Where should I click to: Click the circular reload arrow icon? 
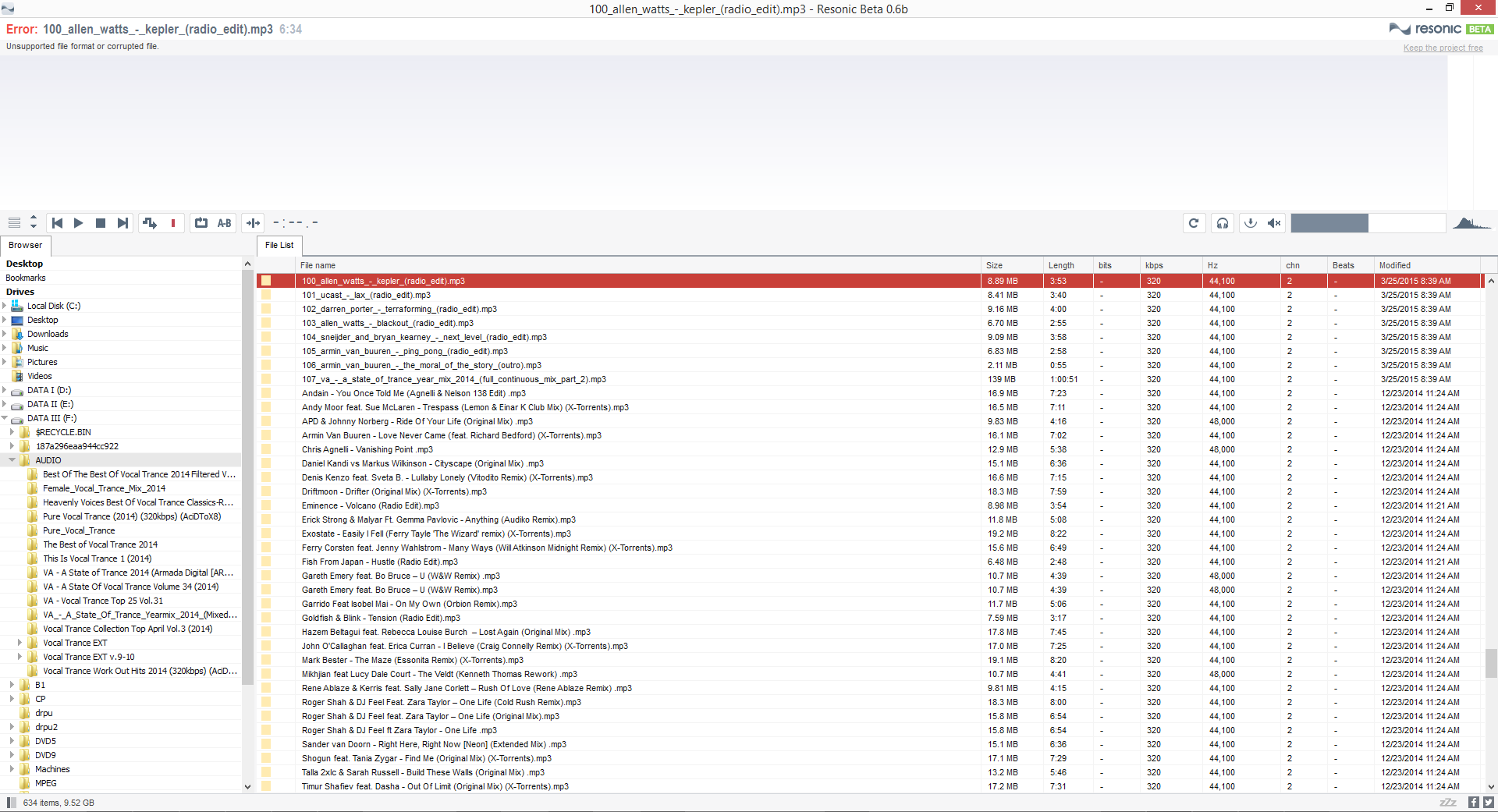point(1194,223)
